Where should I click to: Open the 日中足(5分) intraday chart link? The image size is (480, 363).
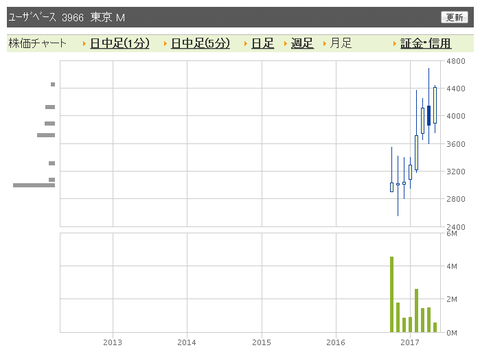pos(200,43)
